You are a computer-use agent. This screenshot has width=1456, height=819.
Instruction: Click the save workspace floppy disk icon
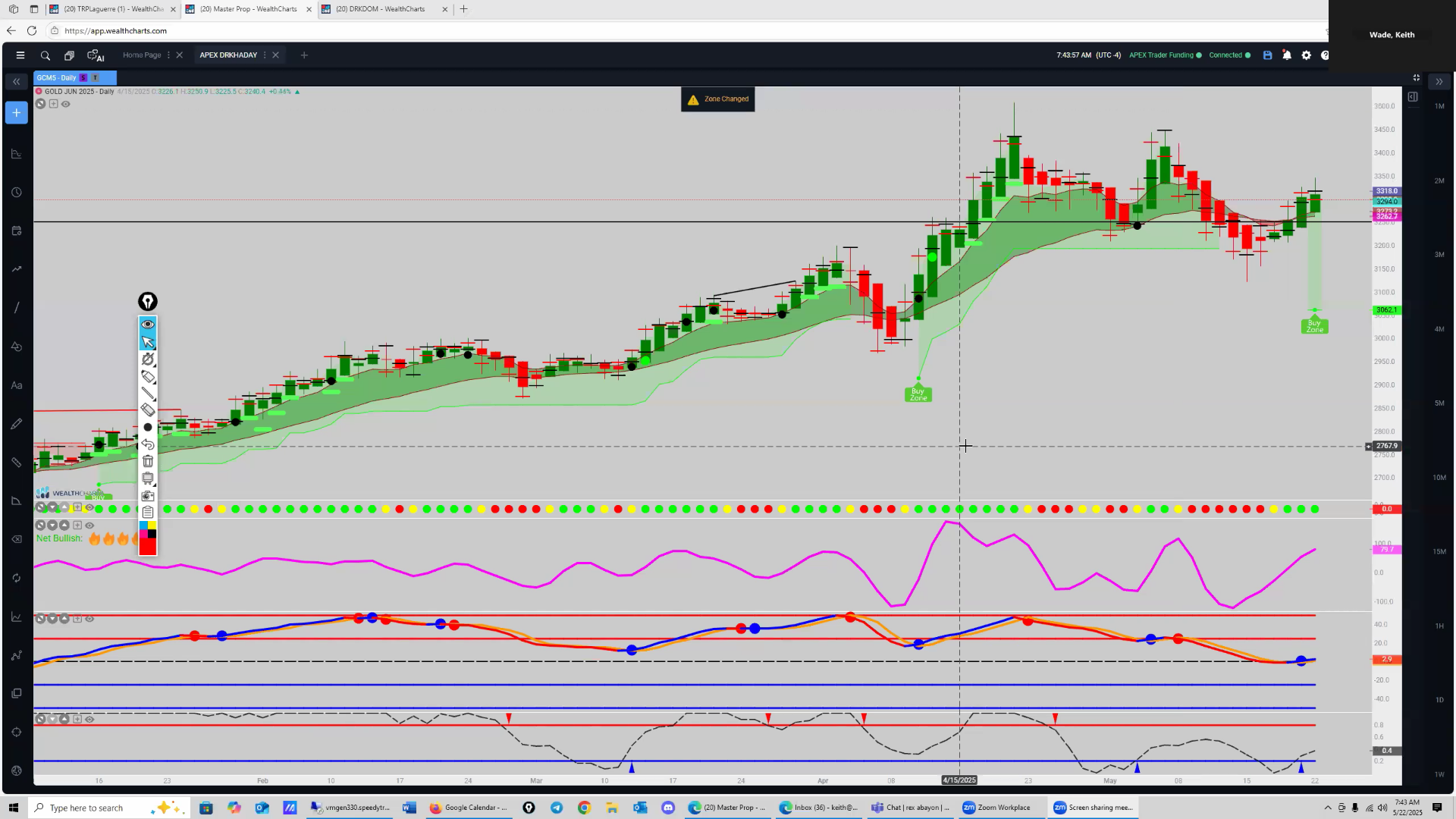tap(1267, 55)
